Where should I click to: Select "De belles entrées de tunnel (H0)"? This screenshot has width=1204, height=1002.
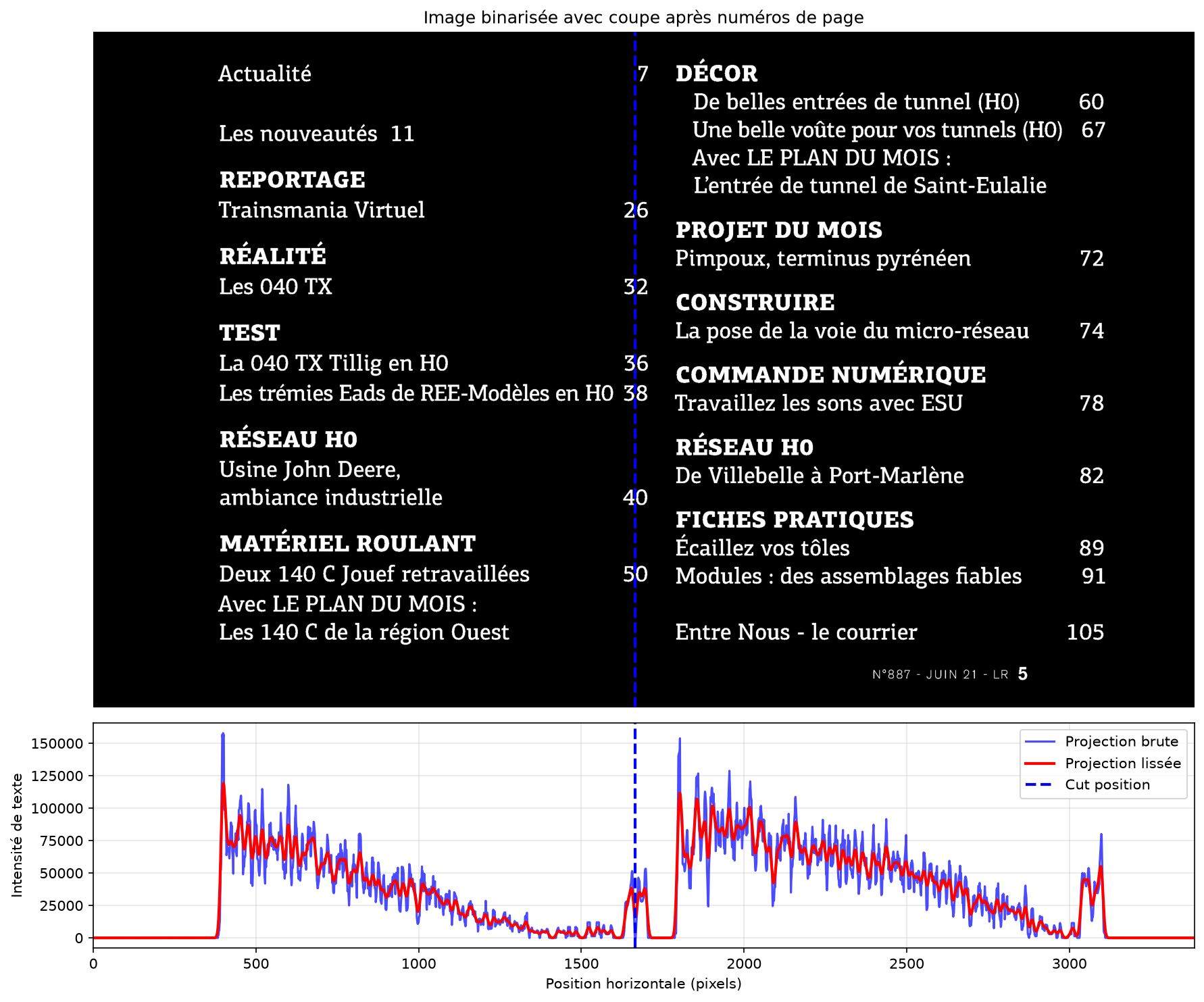[x=857, y=102]
